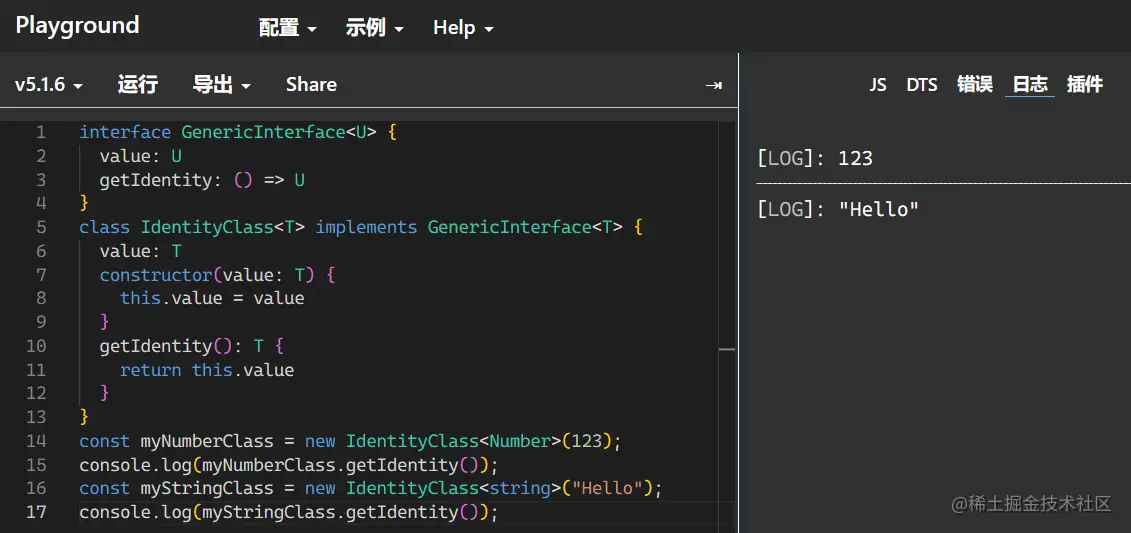Click the Playground logo title
The width and height of the screenshot is (1131, 533).
[x=77, y=26]
